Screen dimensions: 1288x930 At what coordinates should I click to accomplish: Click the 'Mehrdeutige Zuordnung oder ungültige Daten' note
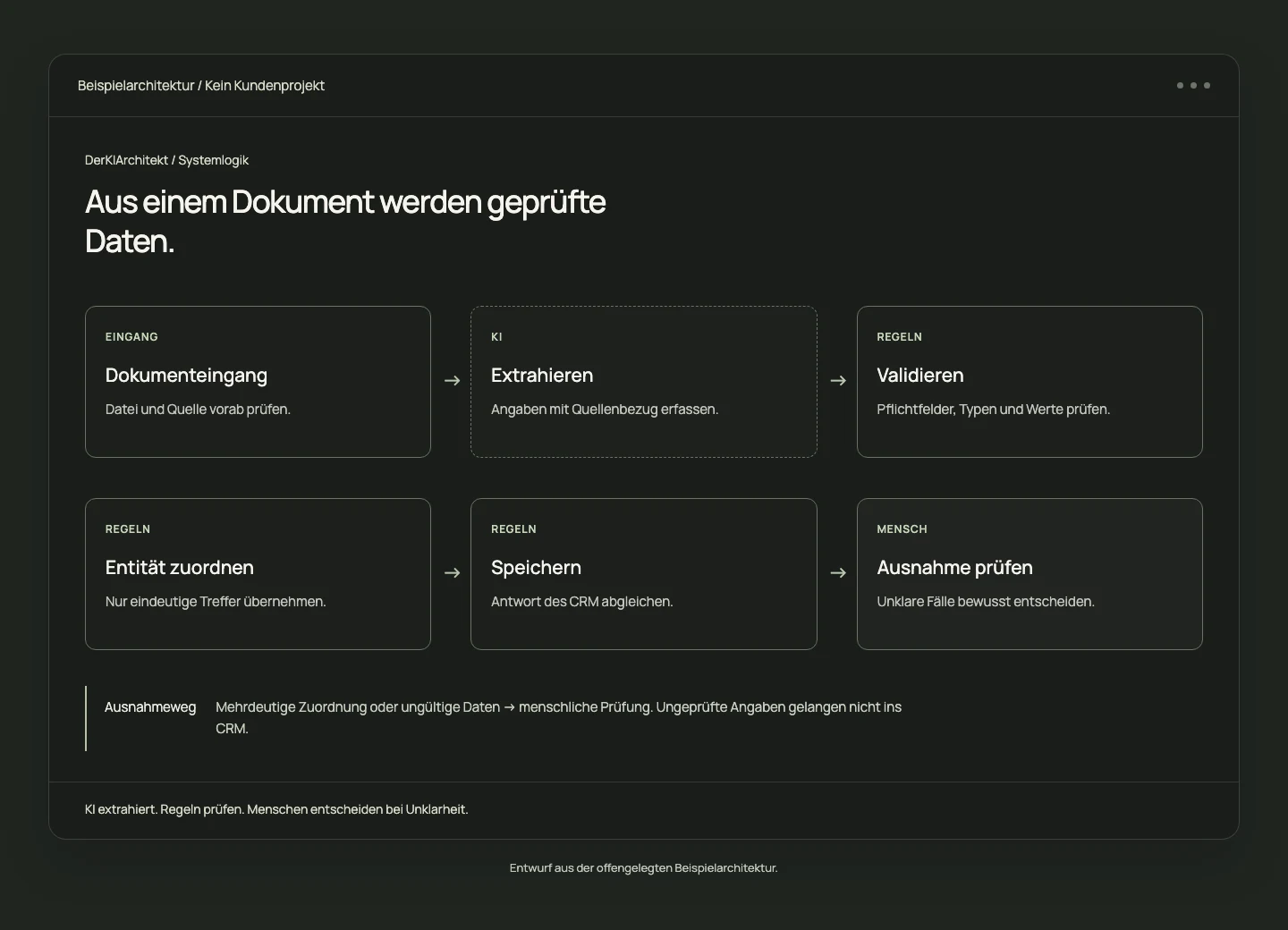(558, 718)
